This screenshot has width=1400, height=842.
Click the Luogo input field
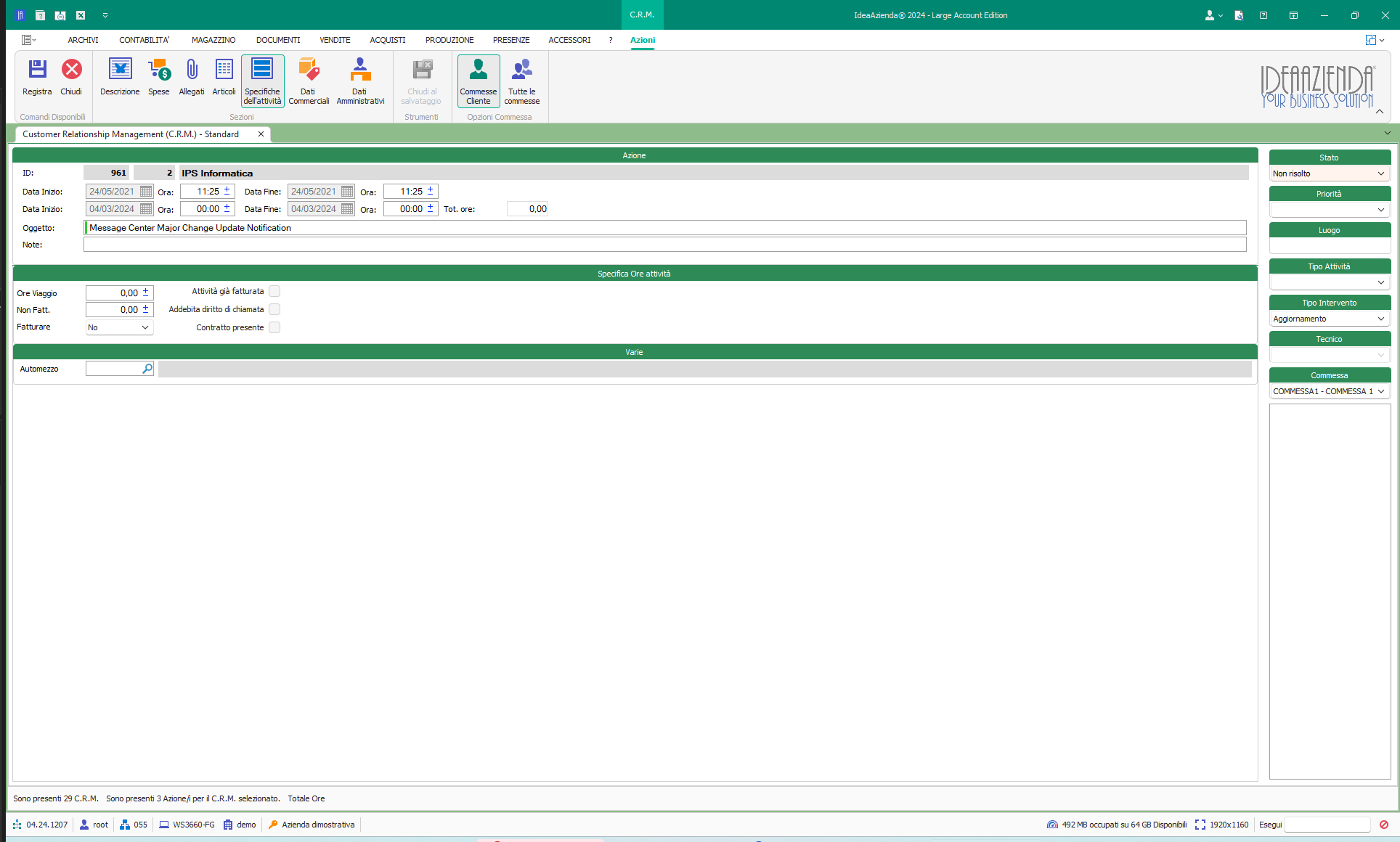tap(1330, 246)
